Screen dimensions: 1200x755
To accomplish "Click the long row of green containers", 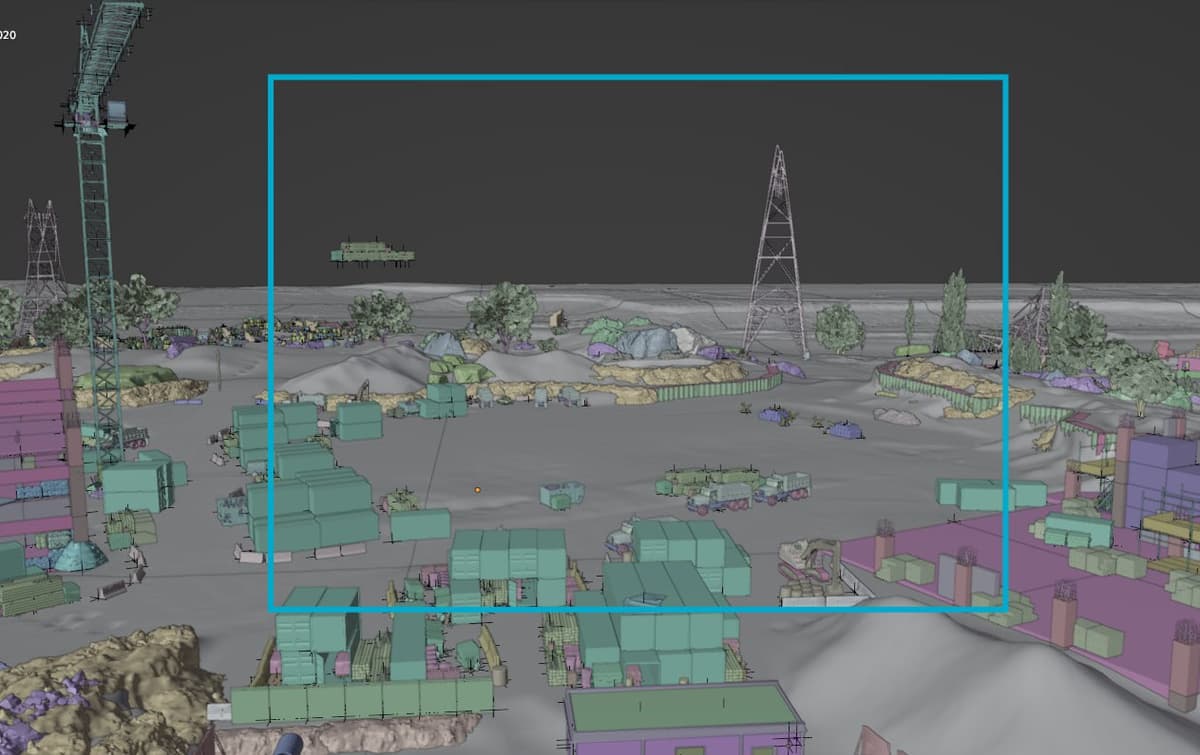I will click(360, 702).
